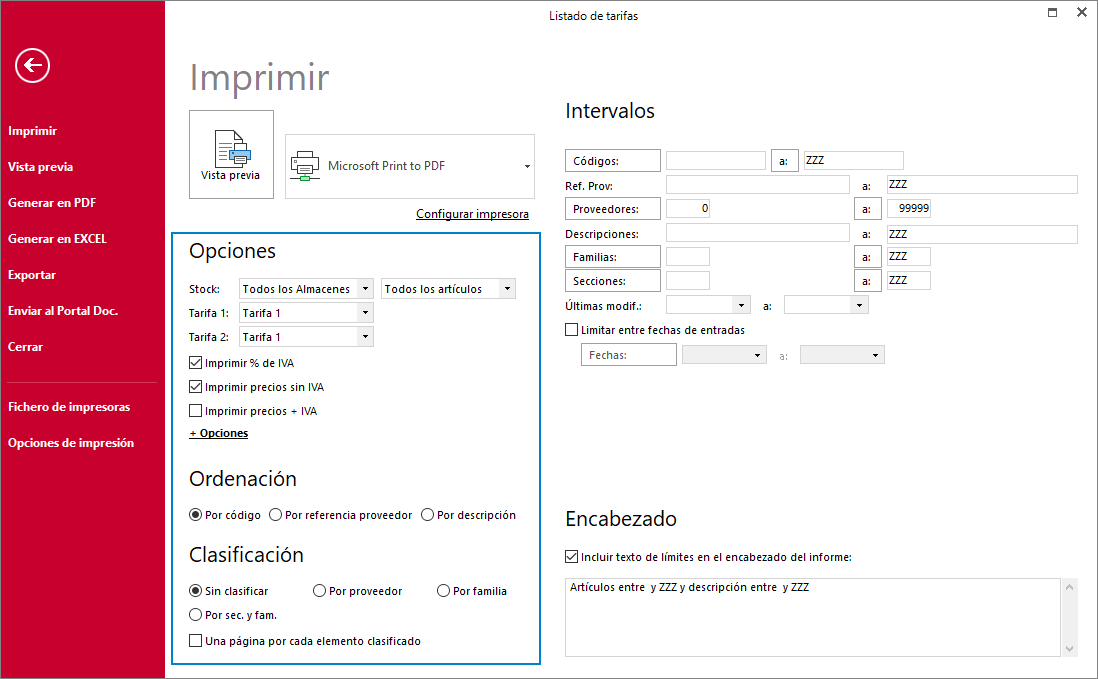Enable Imprimir precios + IVA
The width and height of the screenshot is (1098, 679).
pos(195,411)
